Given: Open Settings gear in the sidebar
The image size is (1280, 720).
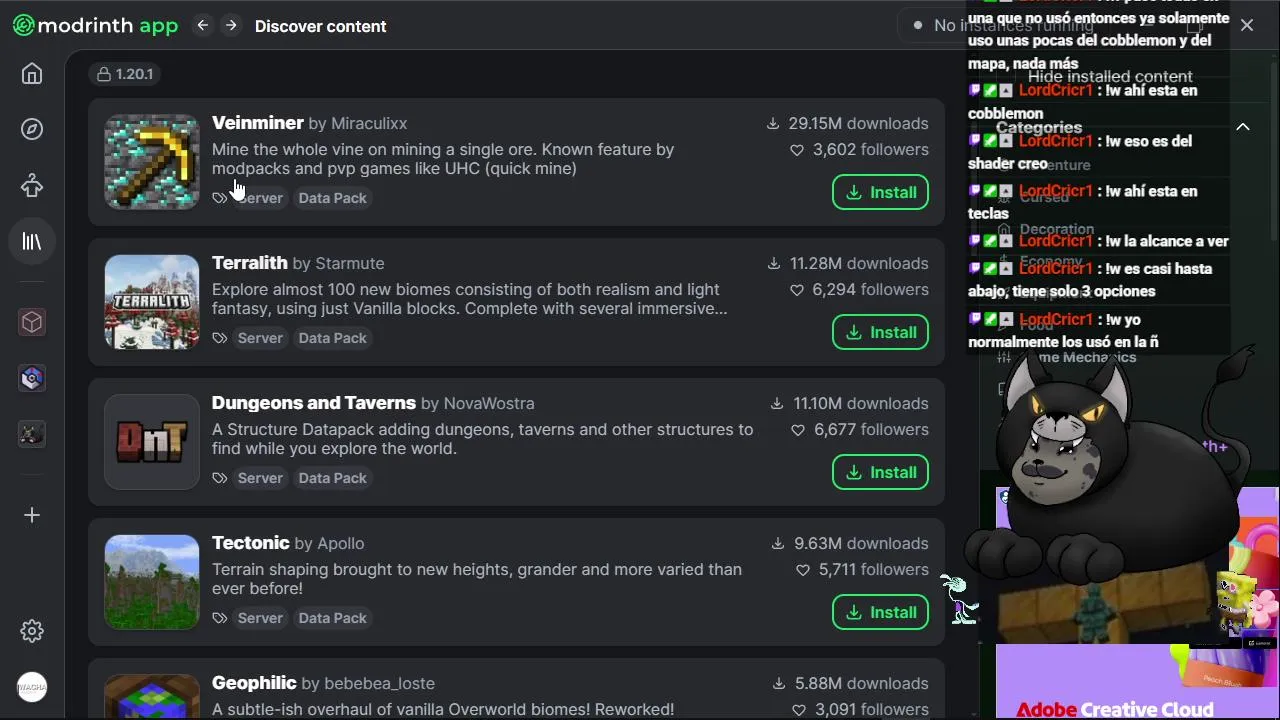Looking at the screenshot, I should click(x=32, y=631).
